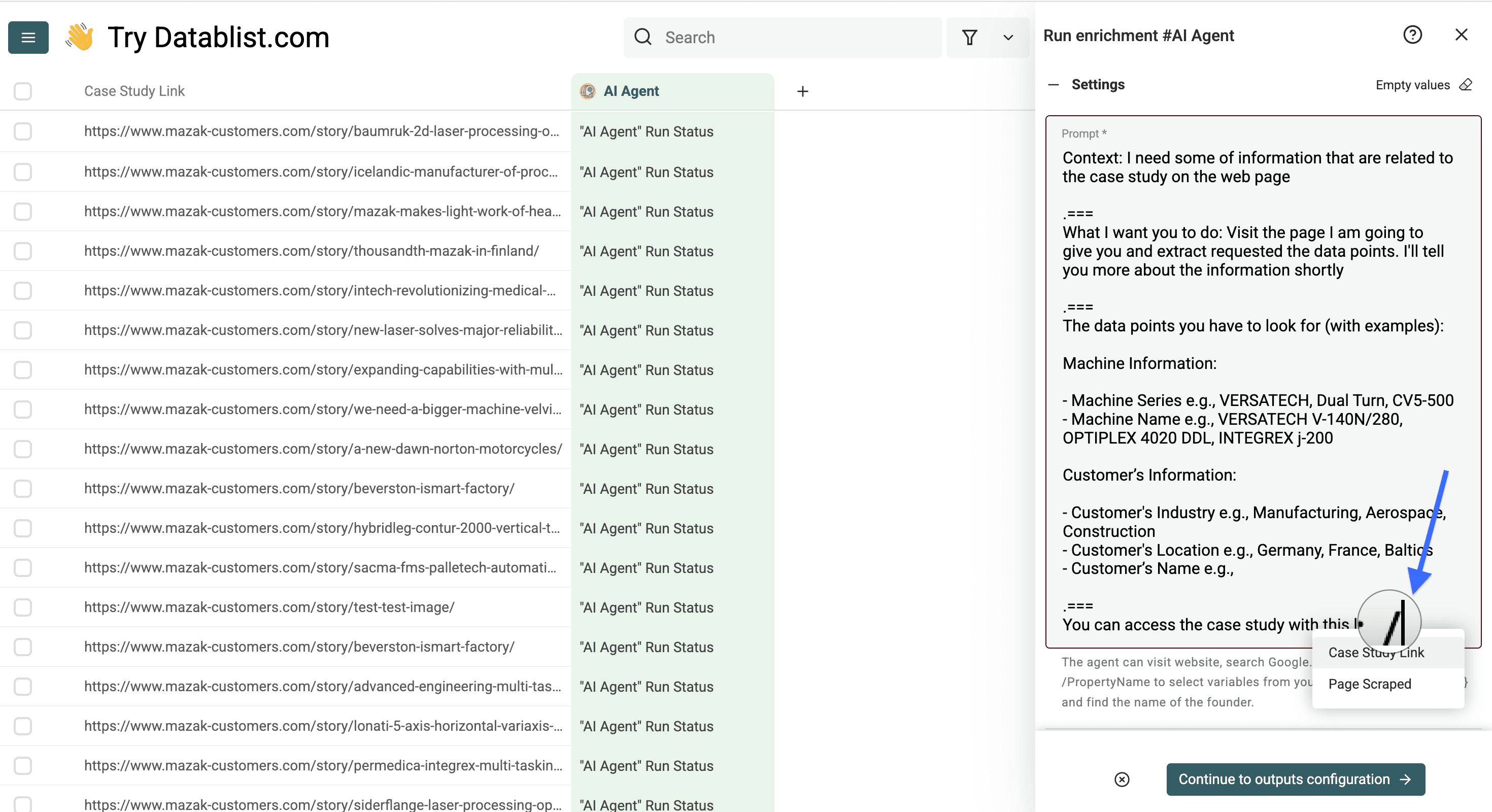The image size is (1492, 812).
Task: Open the filter funnel icon
Action: 970,37
